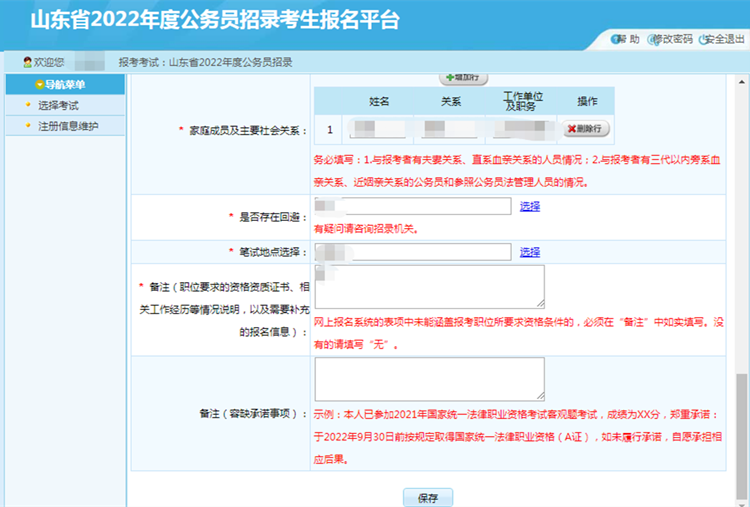Click the 笔试地点选择 input field
Image resolution: width=750 pixels, height=507 pixels.
point(412,252)
